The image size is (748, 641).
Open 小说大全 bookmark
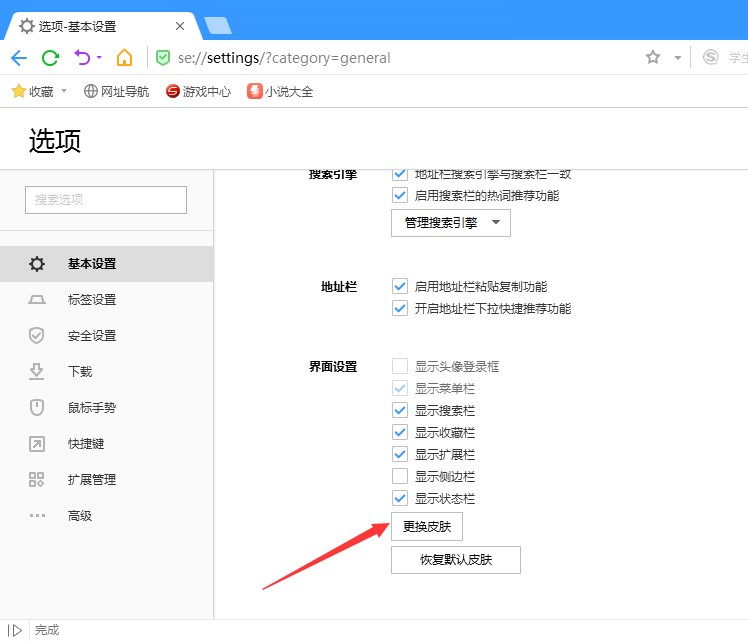coord(280,91)
